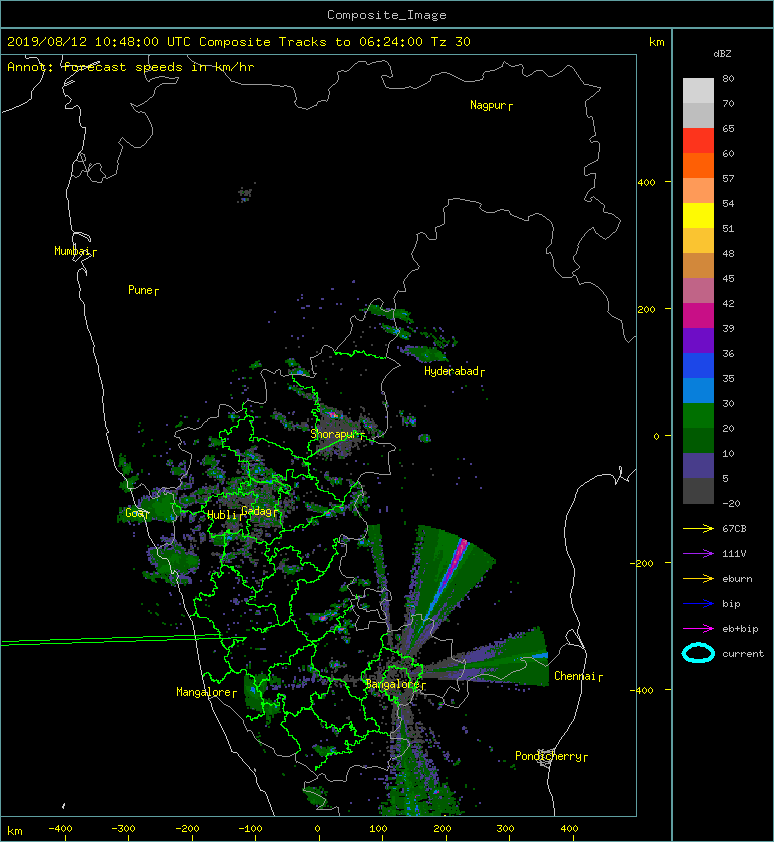Image resolution: width=774 pixels, height=842 pixels.
Task: Select the Shorapur label
Action: coord(334,434)
